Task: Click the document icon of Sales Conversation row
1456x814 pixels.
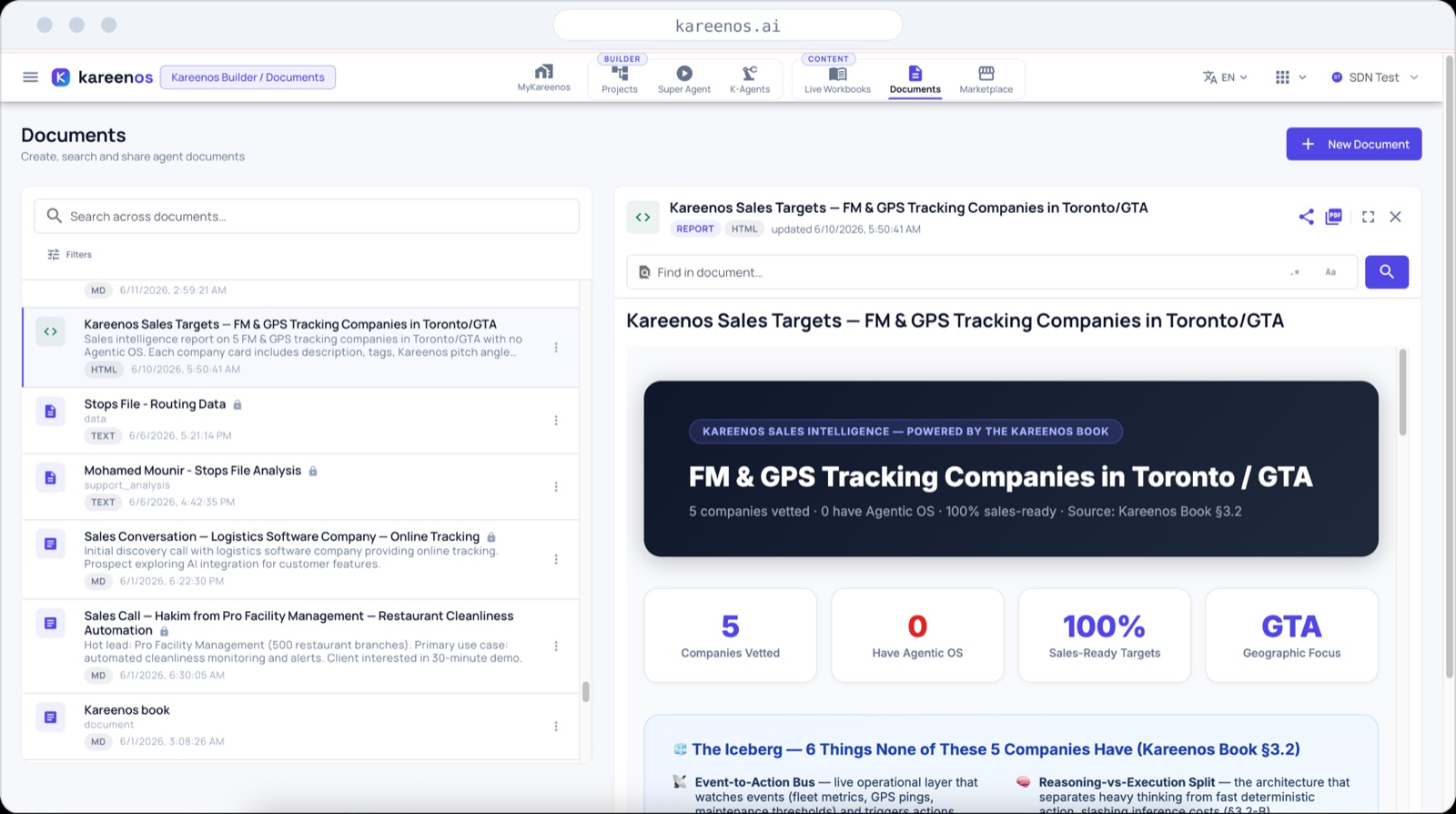Action: [50, 544]
